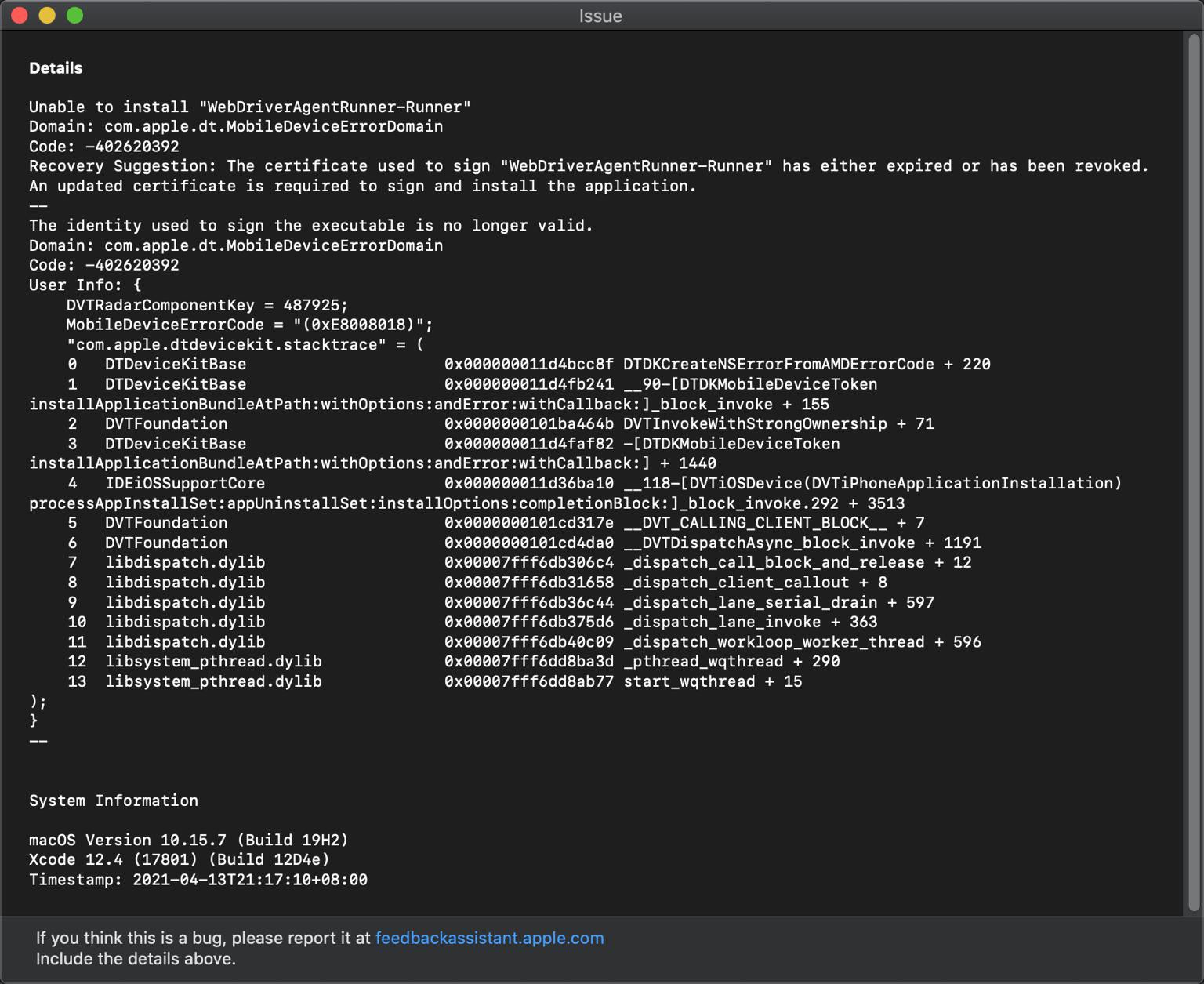
Task: Click "An updated certificate is required" line
Action: pos(363,186)
